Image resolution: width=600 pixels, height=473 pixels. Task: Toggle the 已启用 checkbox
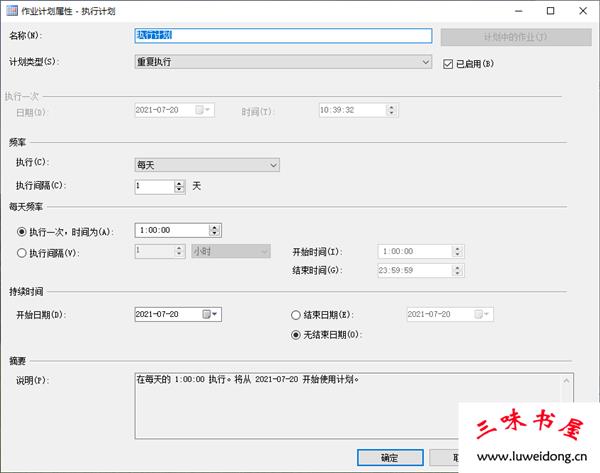coord(448,63)
